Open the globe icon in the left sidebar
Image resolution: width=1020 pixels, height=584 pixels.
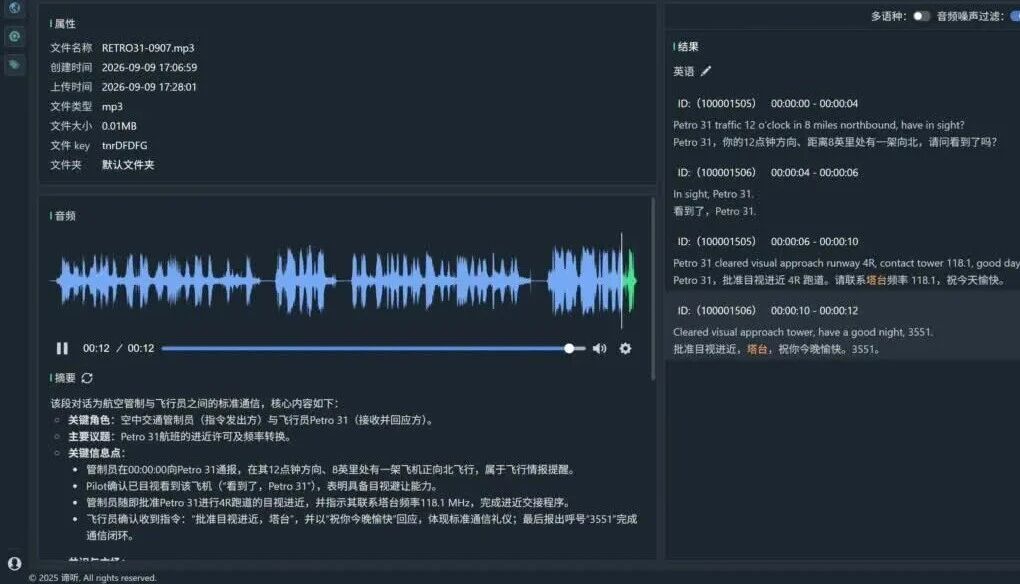(14, 8)
